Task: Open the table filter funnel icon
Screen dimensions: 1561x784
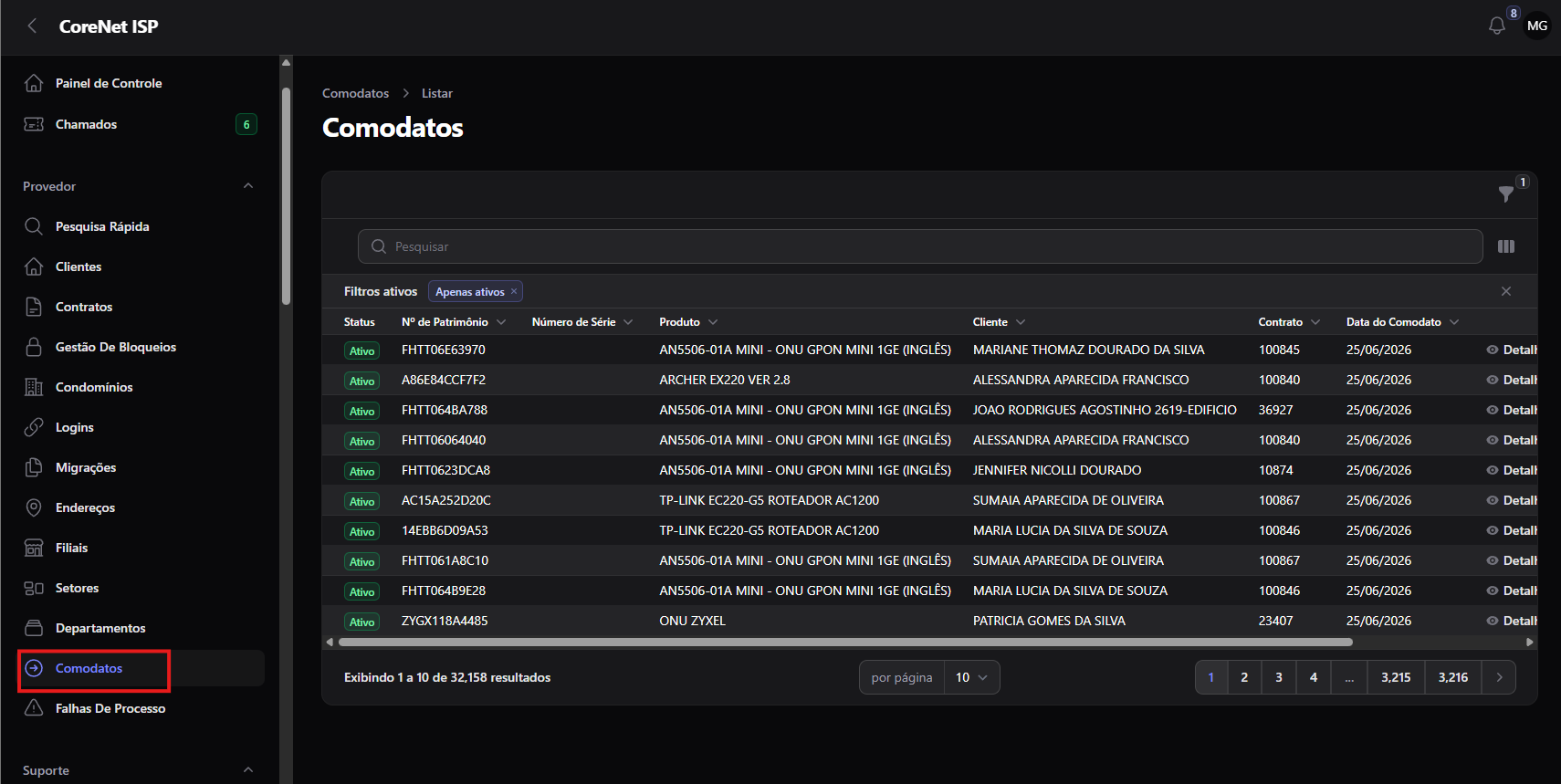Action: [1506, 193]
